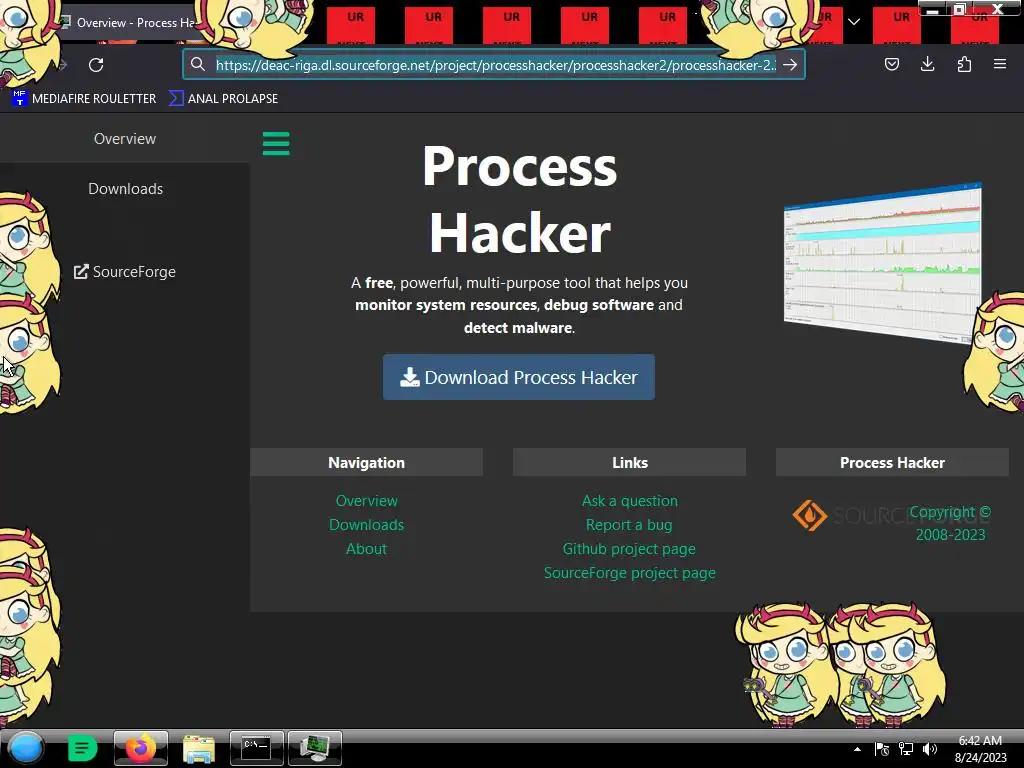Click the Overview link under Navigation
The width and height of the screenshot is (1024, 768).
click(366, 501)
